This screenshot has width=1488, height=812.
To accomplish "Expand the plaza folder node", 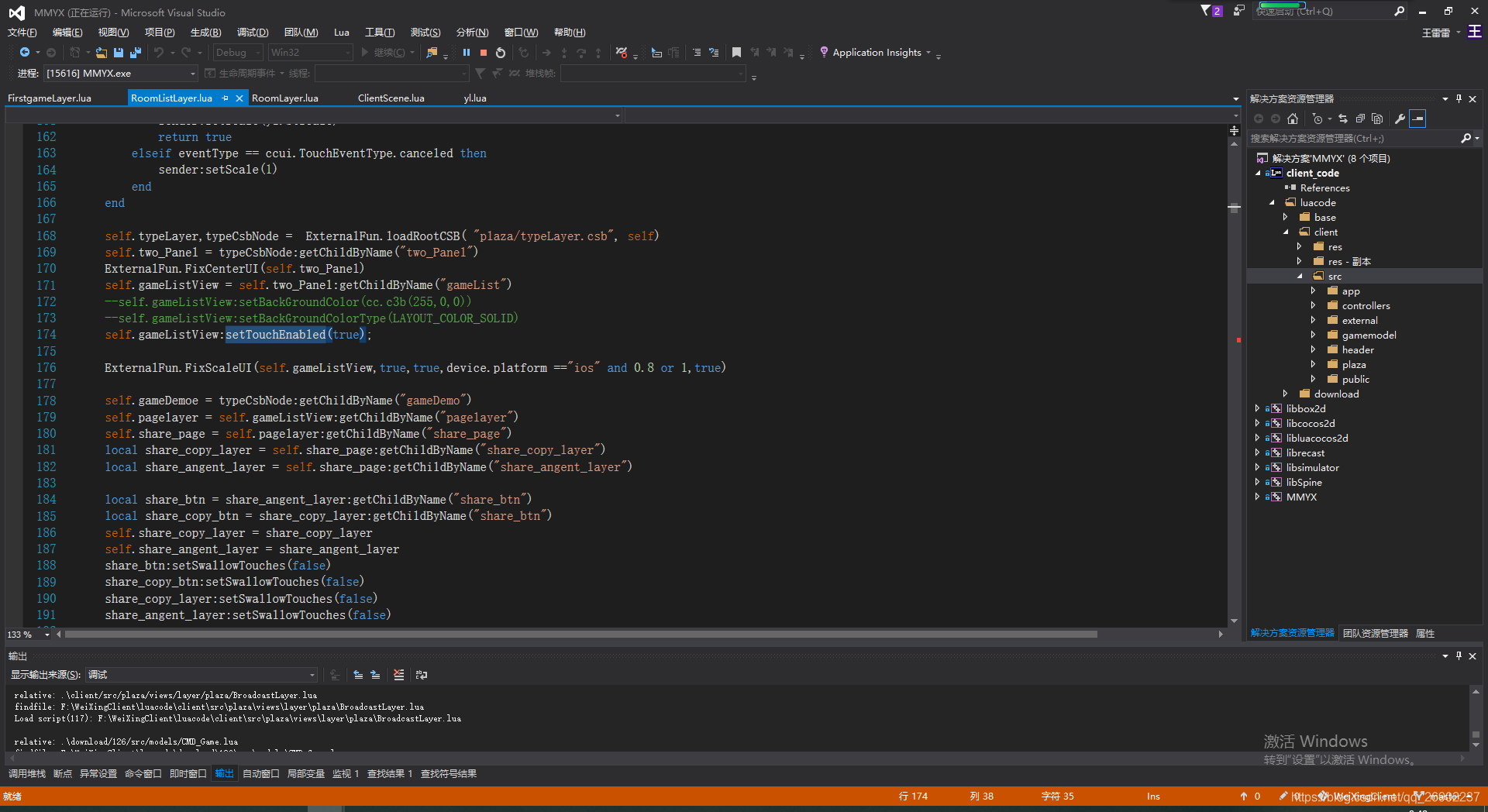I will point(1313,365).
